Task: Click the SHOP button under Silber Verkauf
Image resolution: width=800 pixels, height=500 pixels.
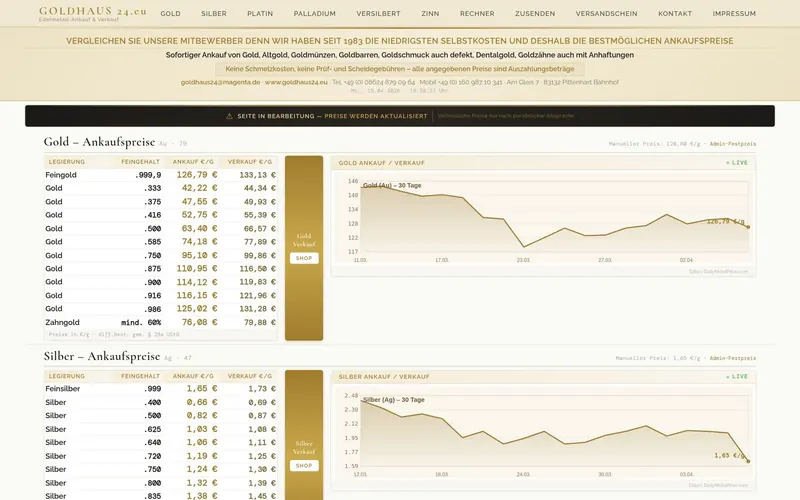Action: click(x=304, y=466)
